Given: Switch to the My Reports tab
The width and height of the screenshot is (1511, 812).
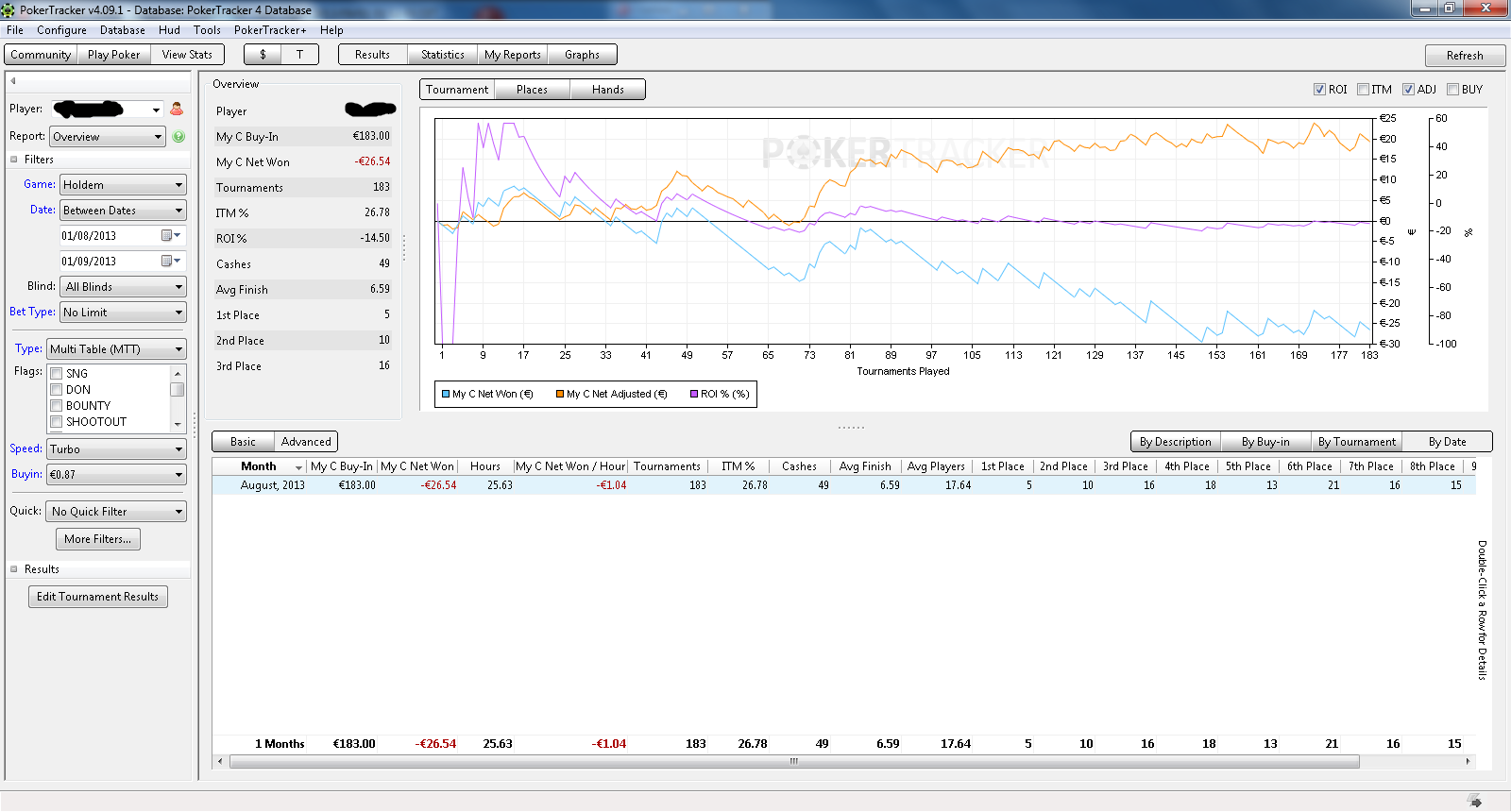Looking at the screenshot, I should 513,55.
